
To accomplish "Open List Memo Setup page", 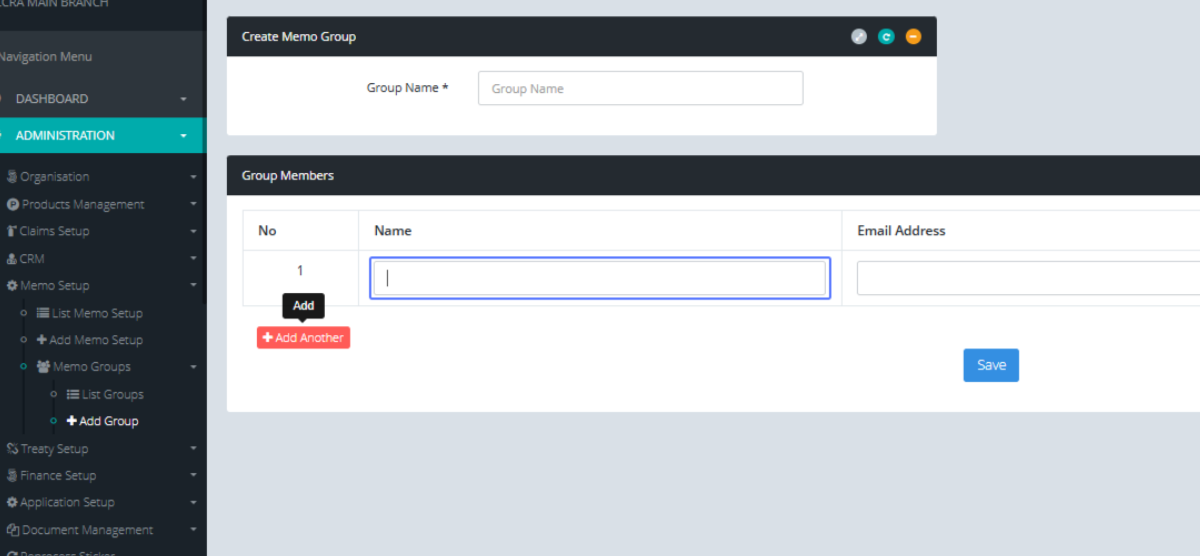I will coord(96,313).
